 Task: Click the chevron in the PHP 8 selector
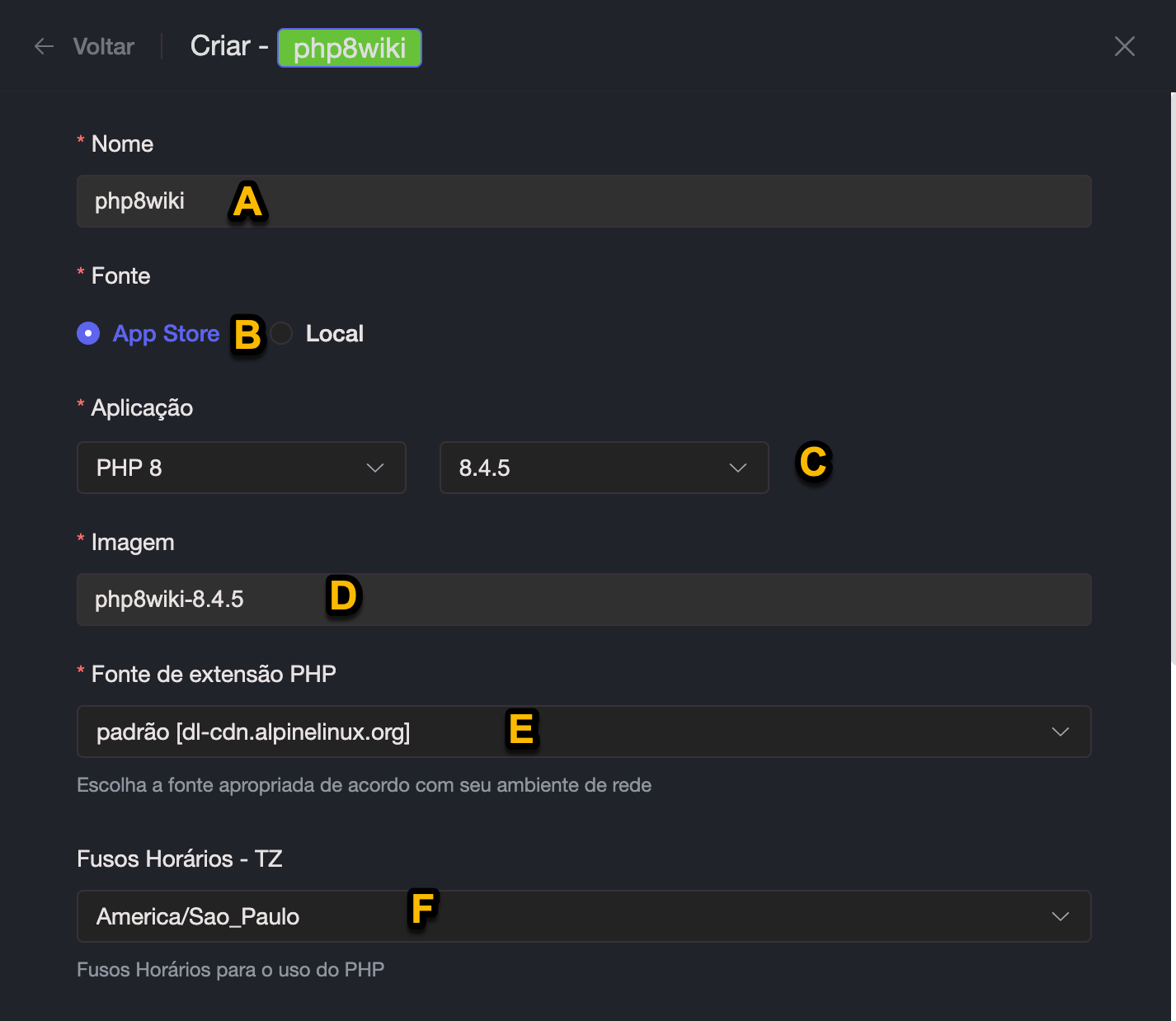pos(375,468)
